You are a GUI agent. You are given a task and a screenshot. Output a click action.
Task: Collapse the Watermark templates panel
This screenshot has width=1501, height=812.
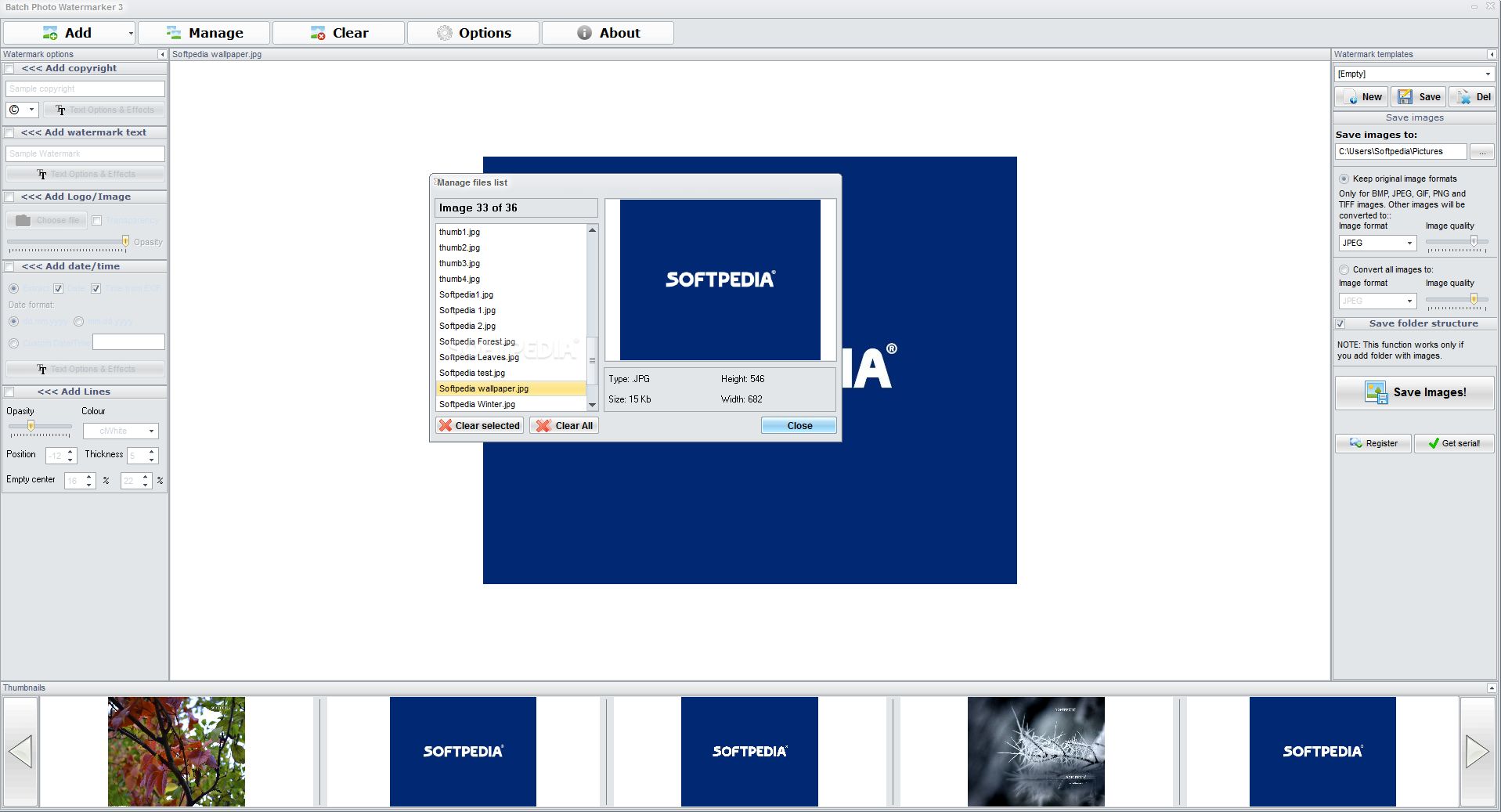coord(1492,55)
